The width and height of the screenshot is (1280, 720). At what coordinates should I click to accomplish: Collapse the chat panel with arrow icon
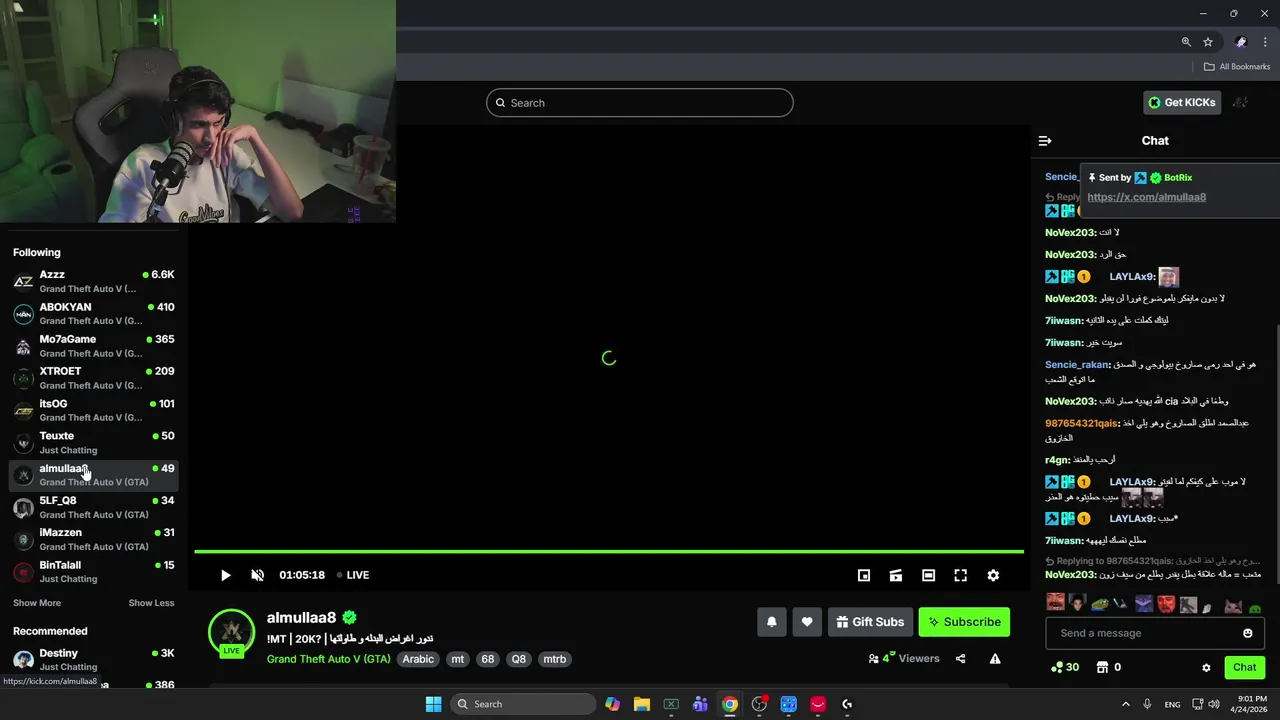[x=1045, y=141]
